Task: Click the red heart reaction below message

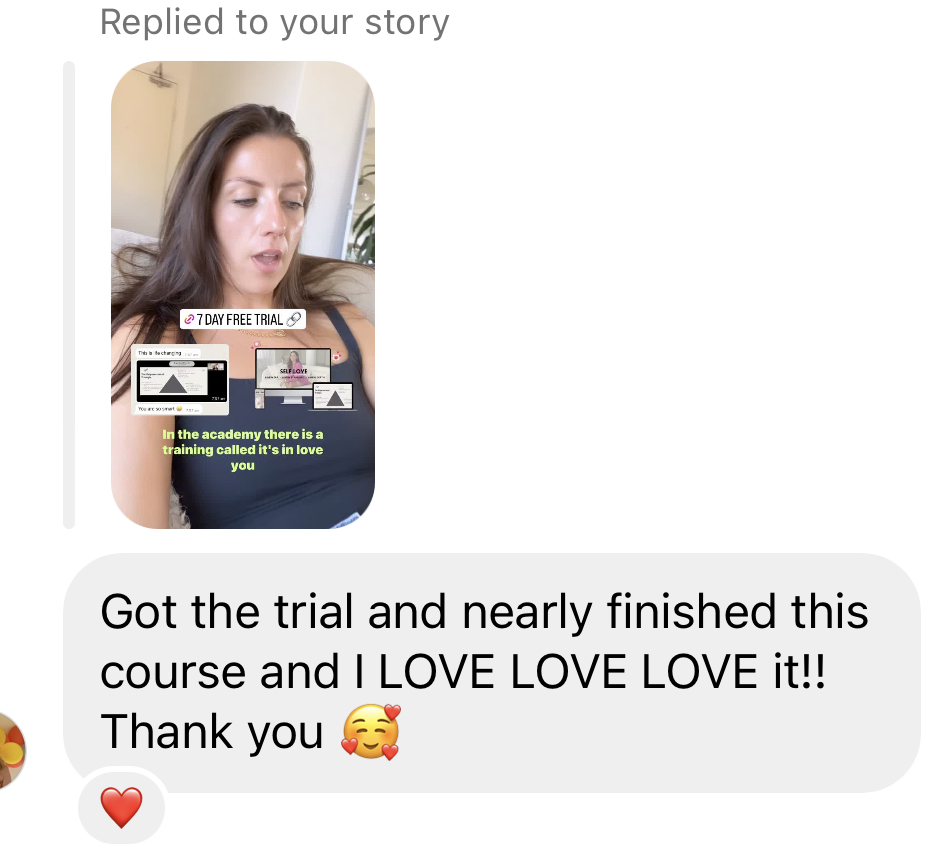Action: click(121, 807)
